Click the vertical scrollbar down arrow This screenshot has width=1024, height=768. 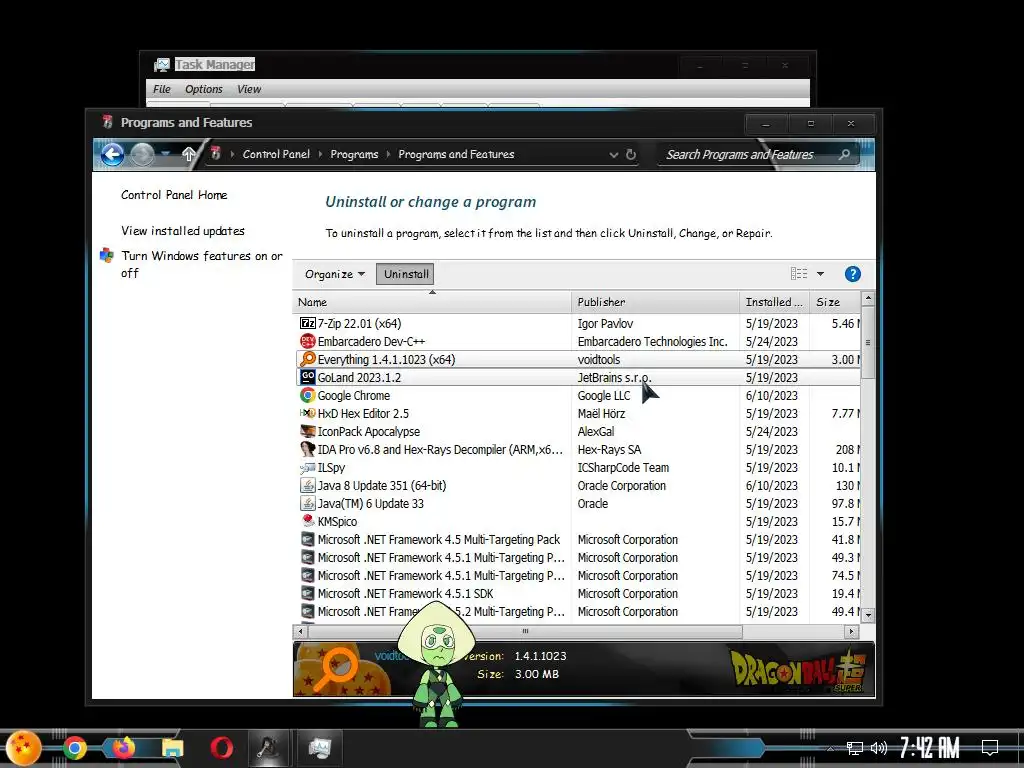tap(868, 615)
